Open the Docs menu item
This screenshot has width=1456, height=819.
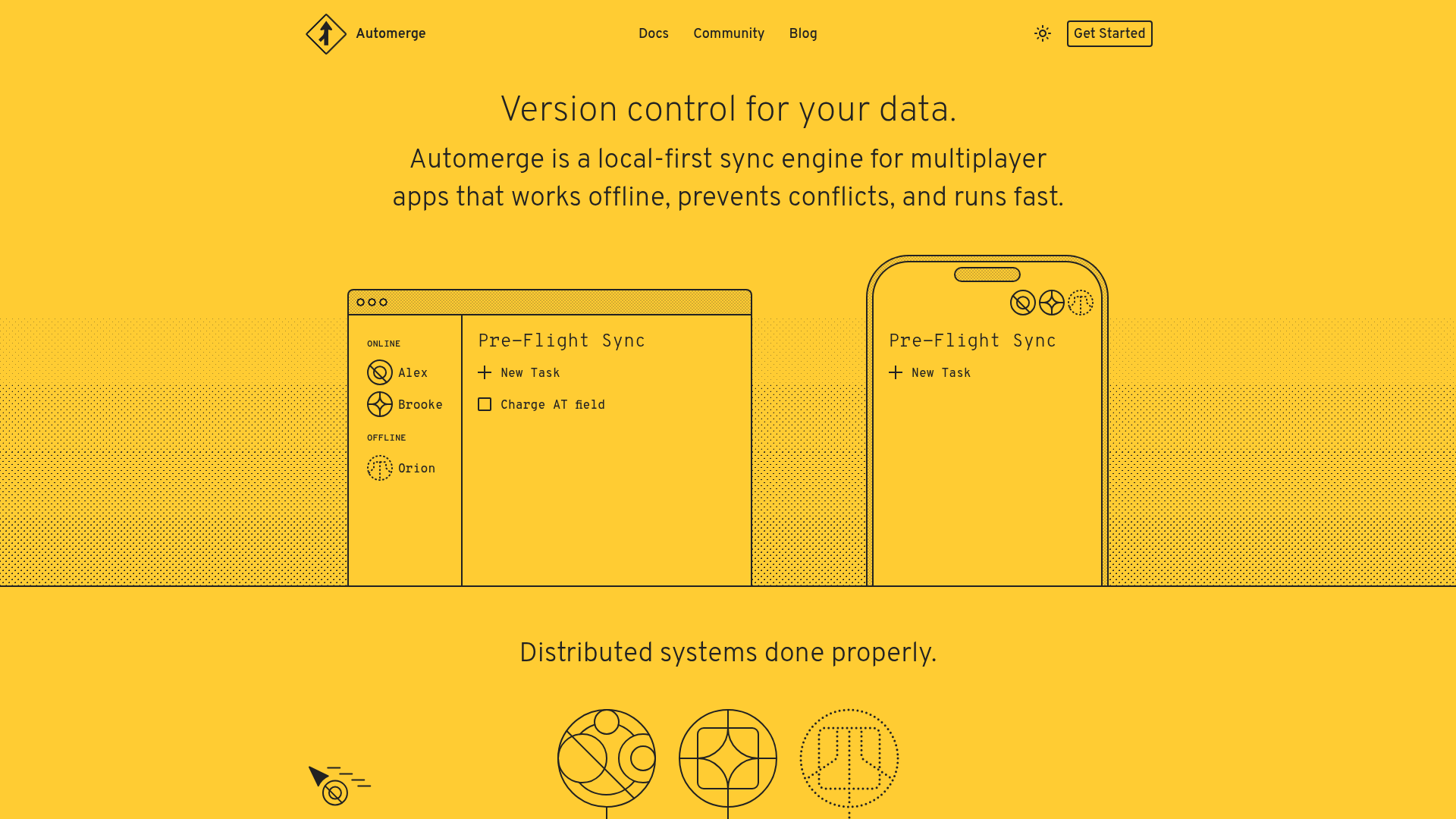654,33
